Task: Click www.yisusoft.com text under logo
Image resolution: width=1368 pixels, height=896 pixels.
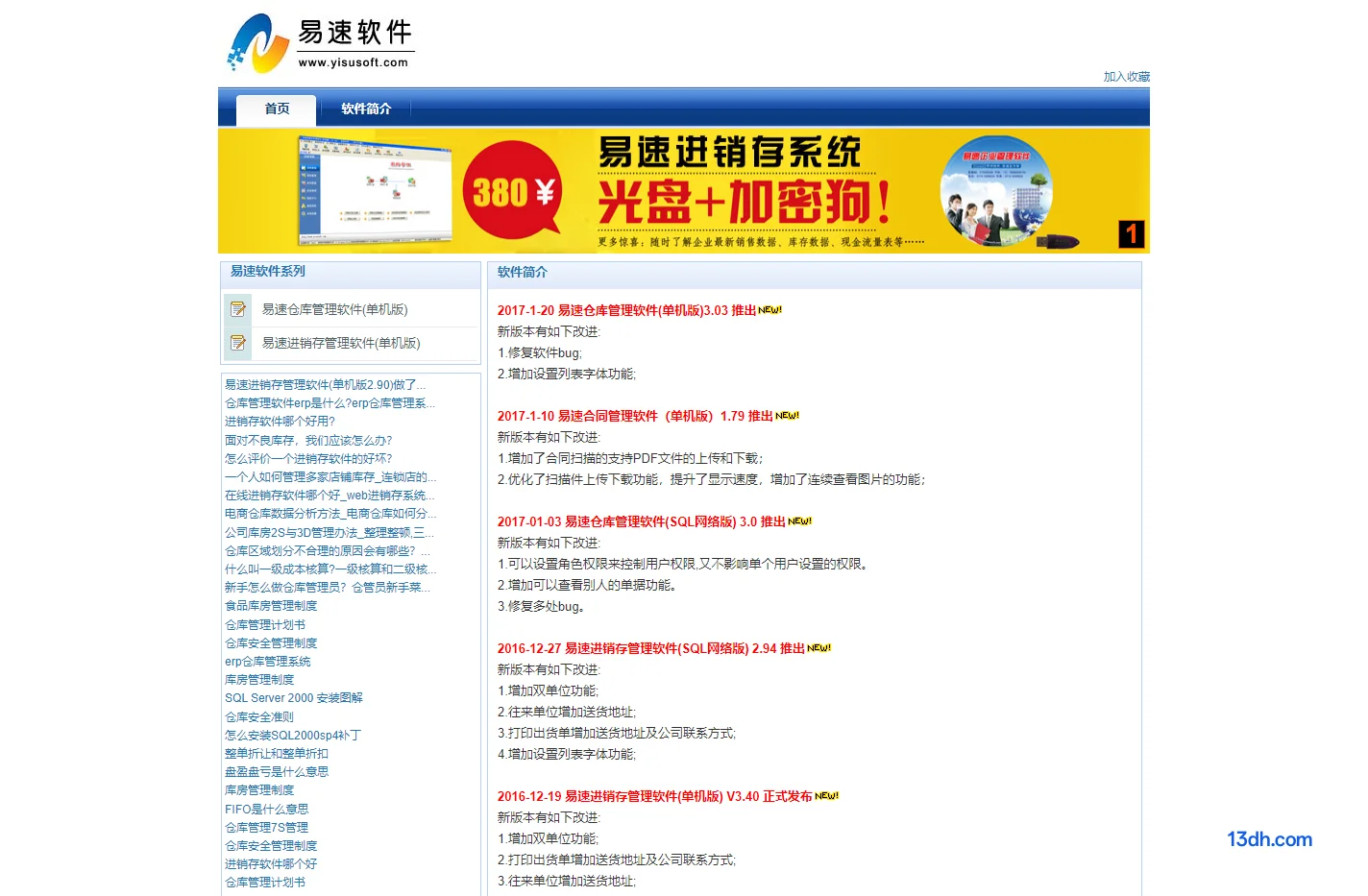Action: [x=353, y=62]
